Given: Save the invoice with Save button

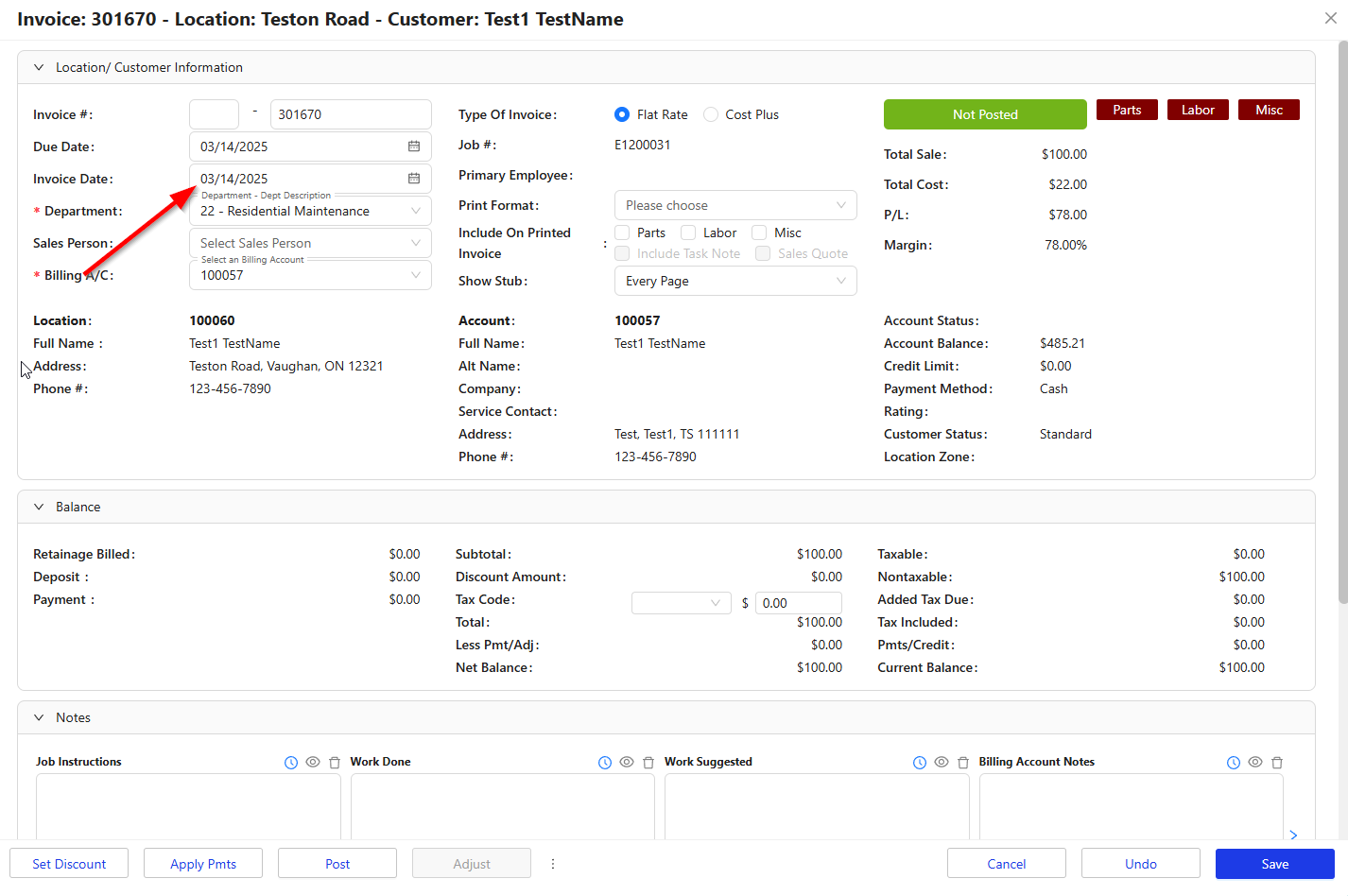Looking at the screenshot, I should tap(1275, 864).
